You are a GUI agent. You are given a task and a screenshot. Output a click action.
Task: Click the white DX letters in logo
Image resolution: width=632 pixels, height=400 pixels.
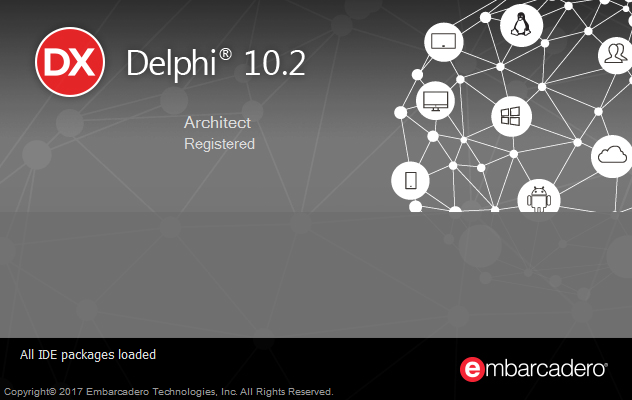(x=70, y=62)
